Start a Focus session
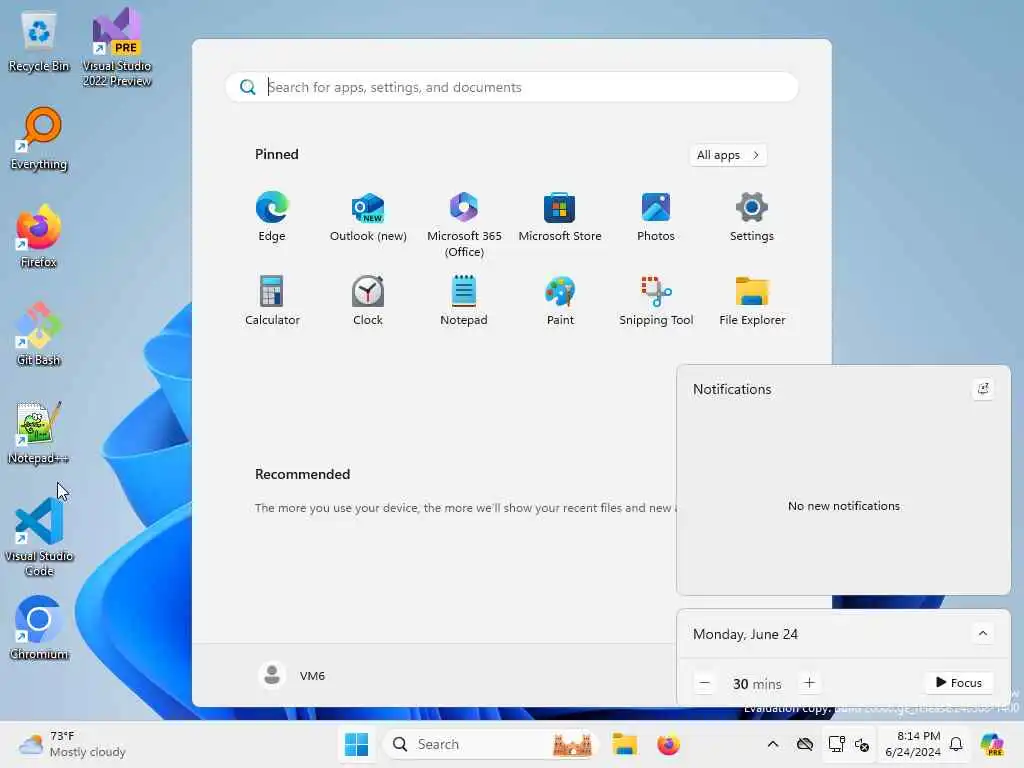Image resolution: width=1024 pixels, height=768 pixels. pyautogui.click(x=959, y=682)
